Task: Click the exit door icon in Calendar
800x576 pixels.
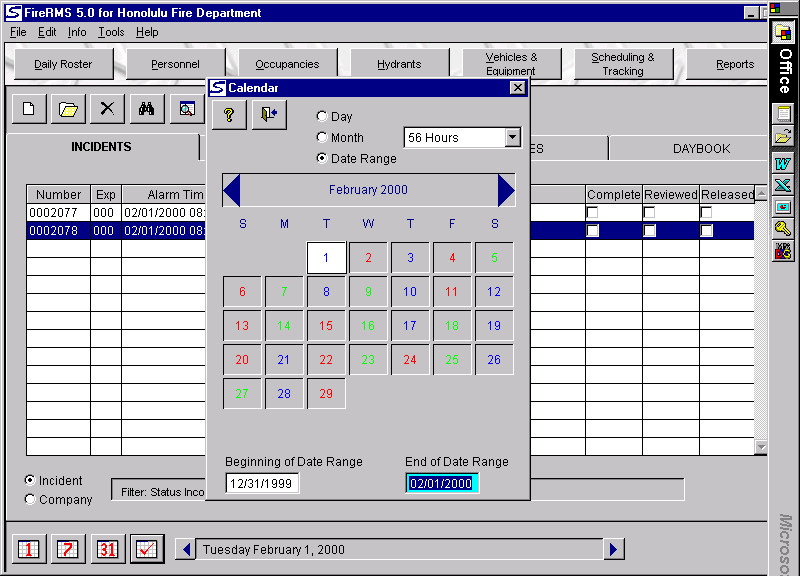Action: tap(268, 115)
